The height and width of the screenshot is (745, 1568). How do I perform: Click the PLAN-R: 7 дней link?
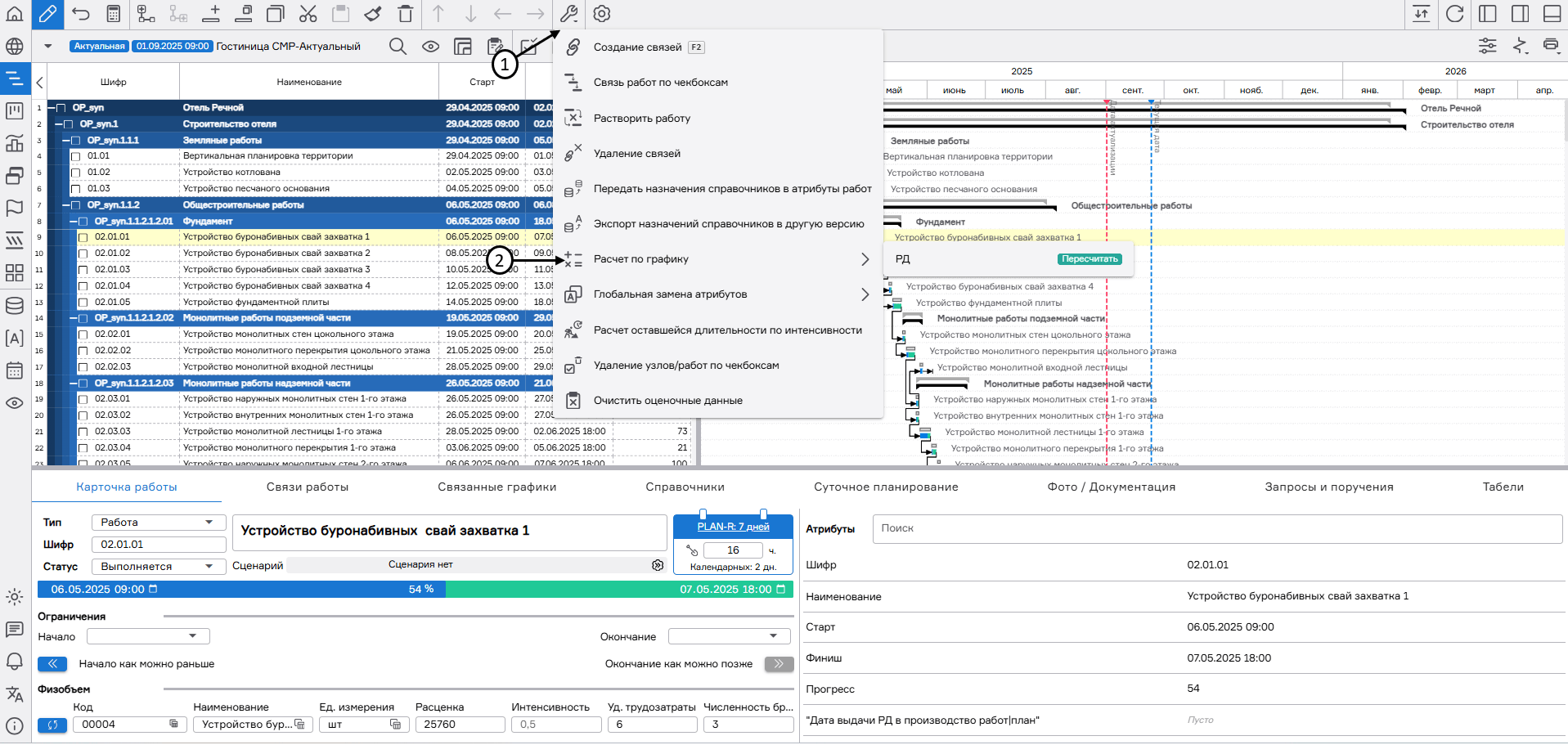[733, 527]
